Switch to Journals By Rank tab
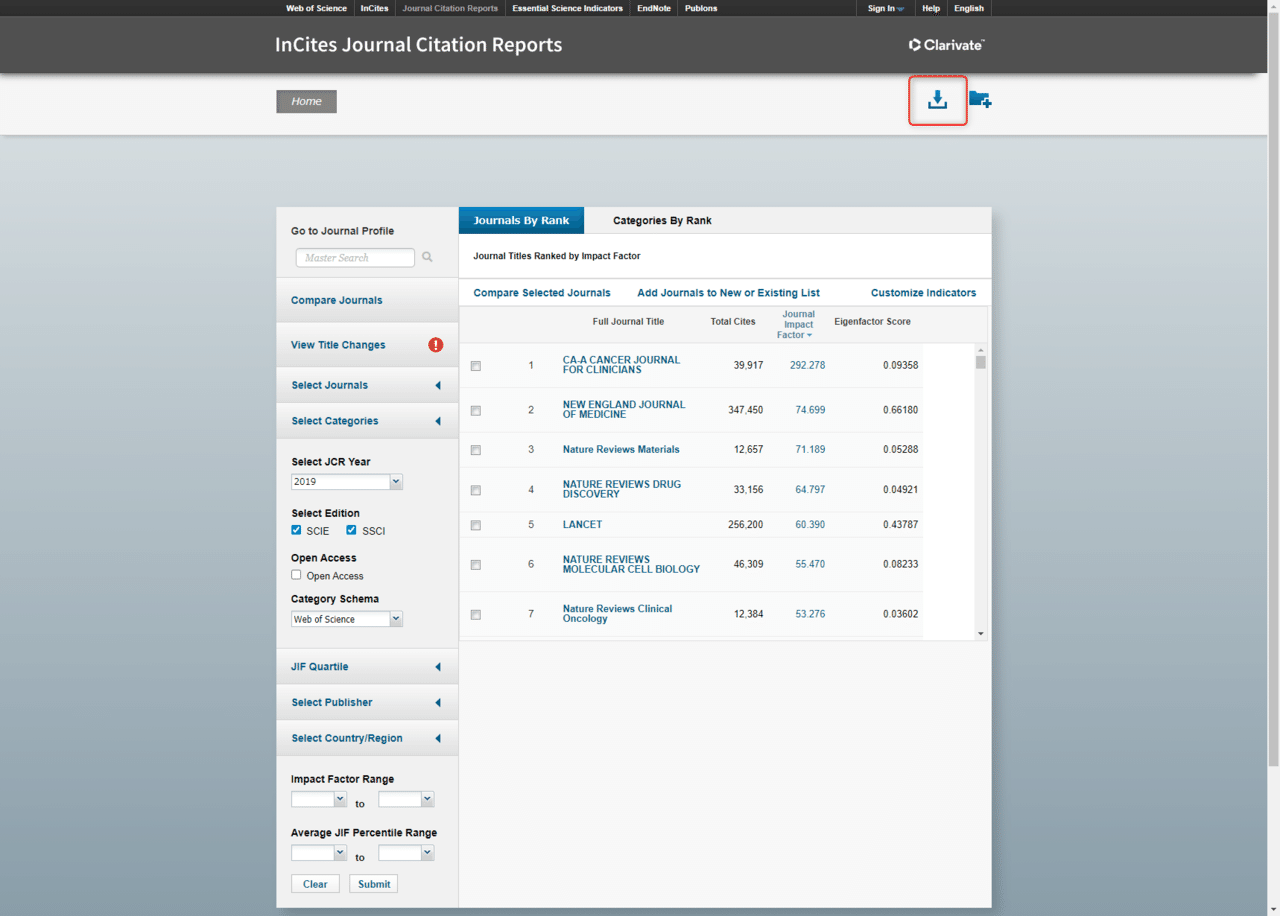 pyautogui.click(x=521, y=220)
